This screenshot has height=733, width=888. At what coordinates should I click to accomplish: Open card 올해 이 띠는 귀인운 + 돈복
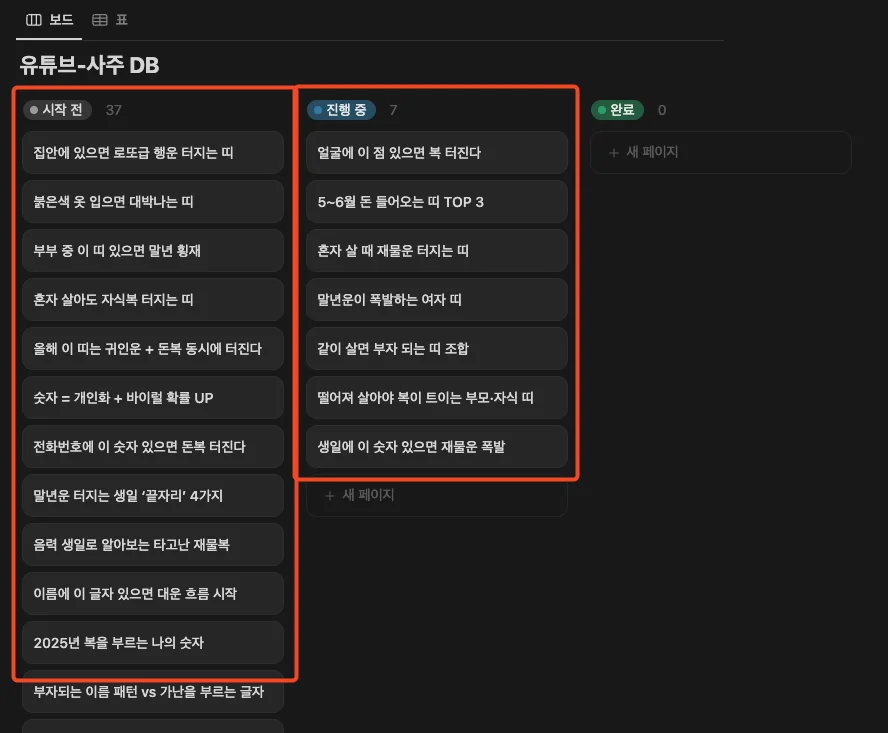[x=153, y=348]
